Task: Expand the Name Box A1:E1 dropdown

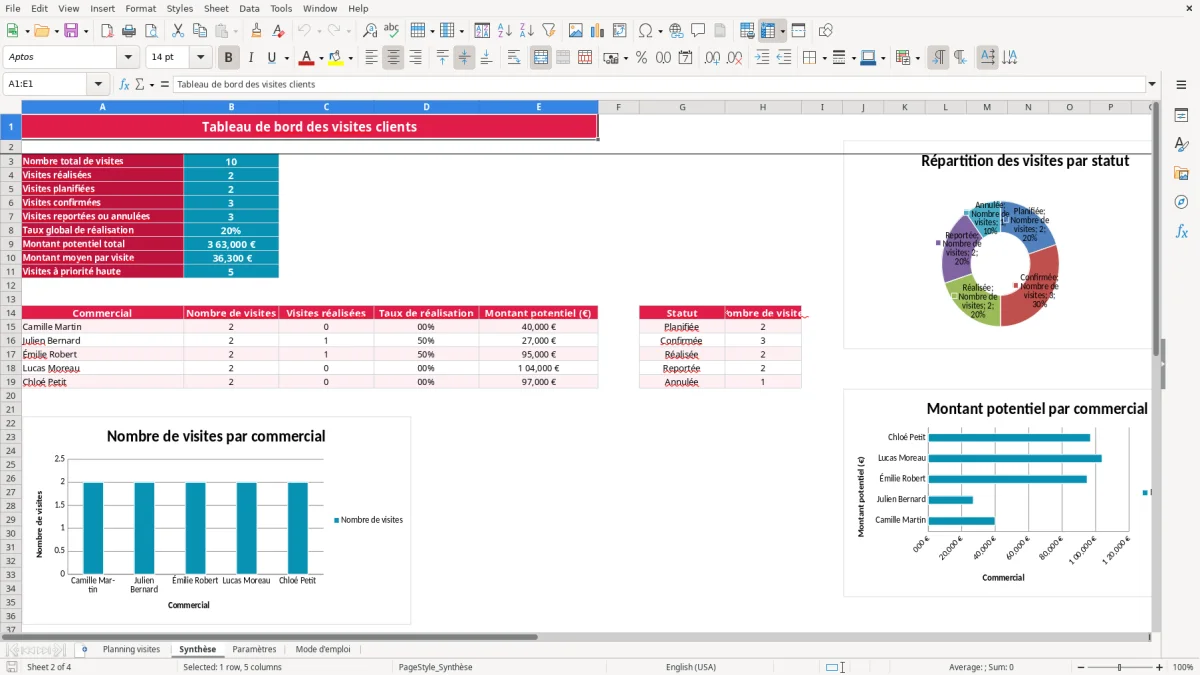Action: click(x=97, y=84)
